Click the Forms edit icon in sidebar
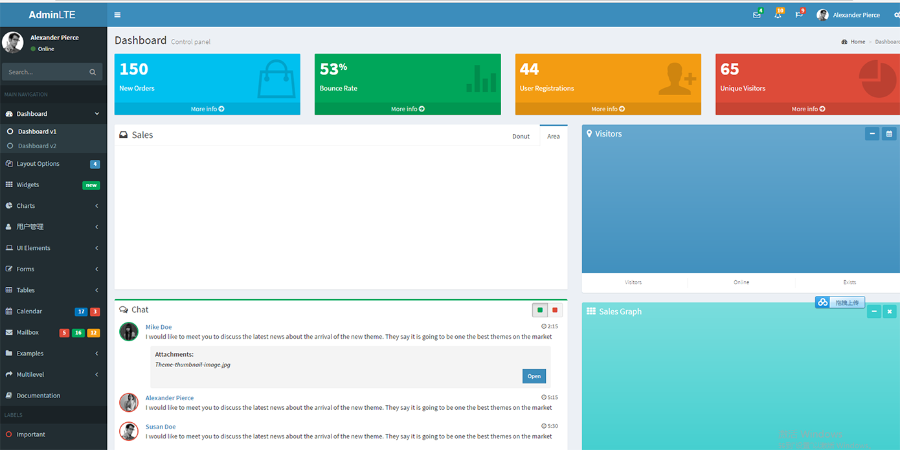Screen dimensions: 900x450 9,269
